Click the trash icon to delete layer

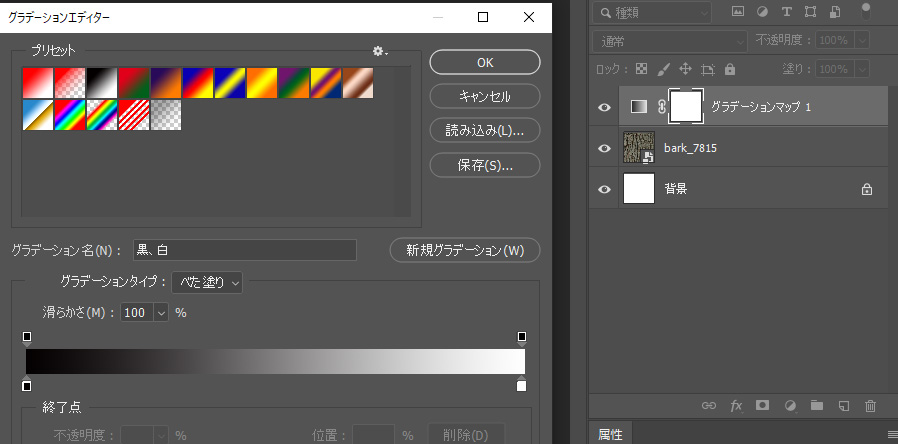(x=870, y=406)
